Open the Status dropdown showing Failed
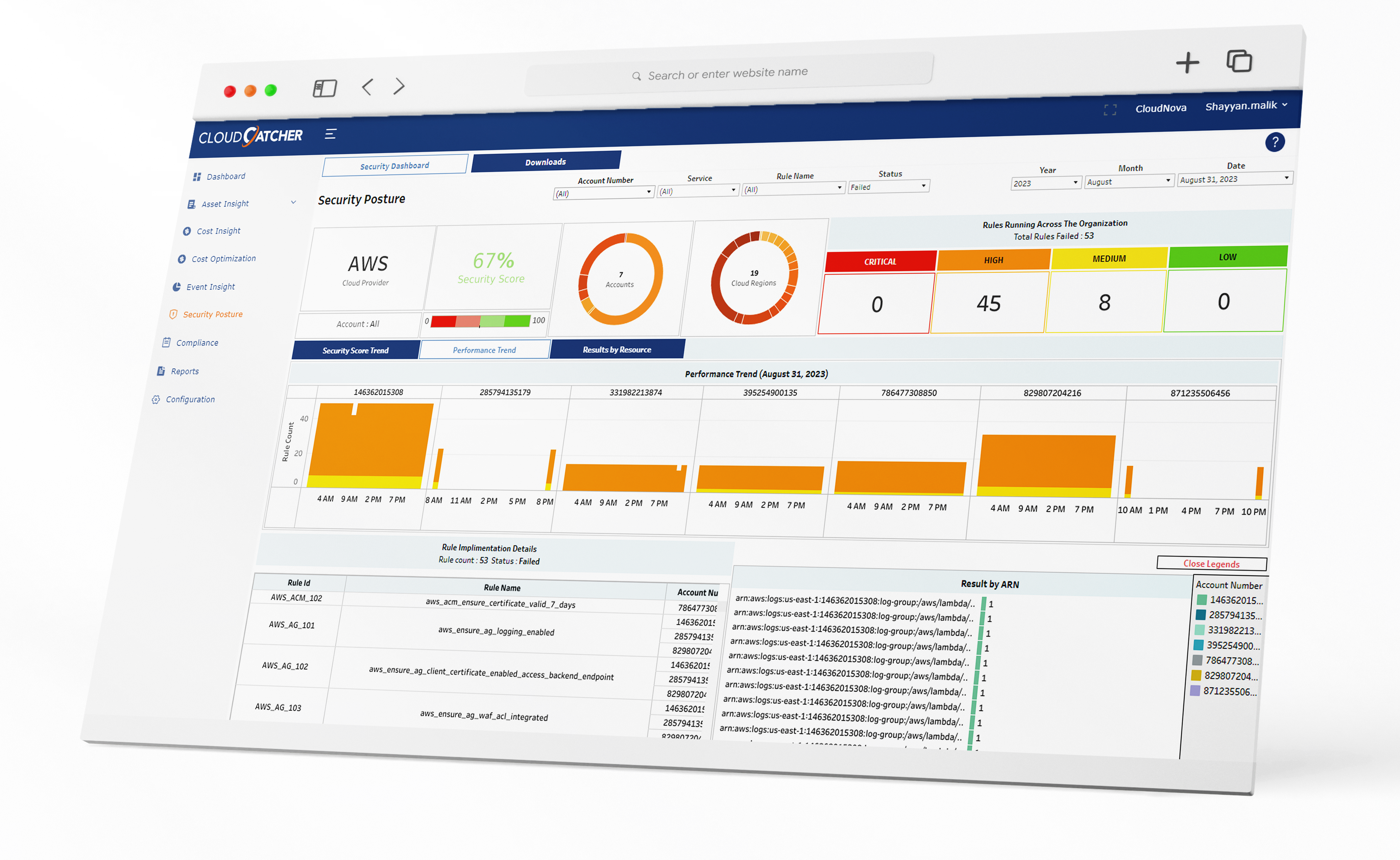The width and height of the screenshot is (1400, 860). pyautogui.click(x=888, y=187)
